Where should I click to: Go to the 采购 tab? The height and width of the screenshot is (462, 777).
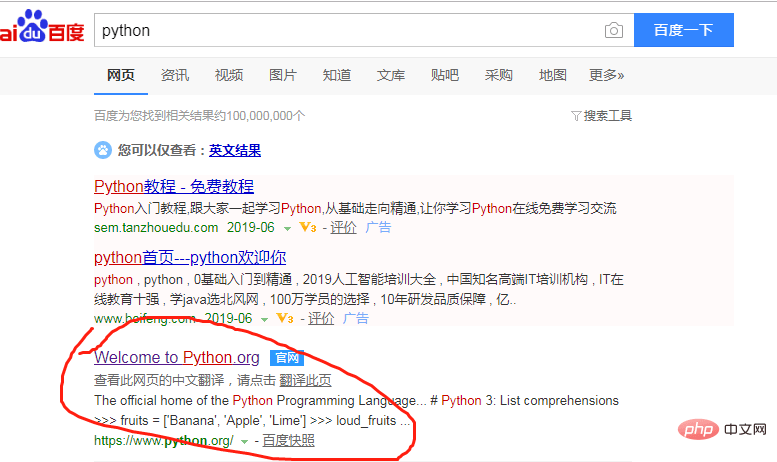pos(499,75)
